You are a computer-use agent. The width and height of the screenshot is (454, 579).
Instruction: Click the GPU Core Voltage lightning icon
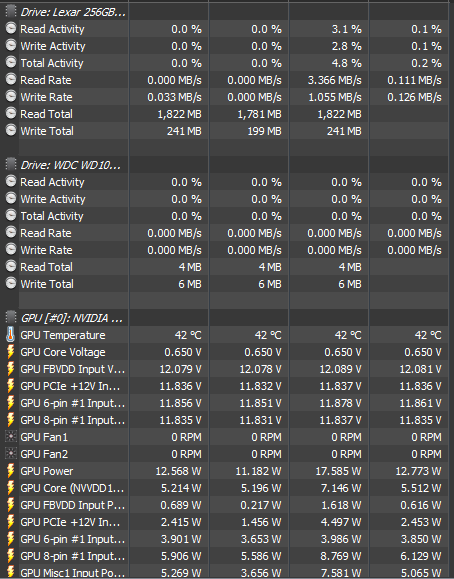click(x=11, y=352)
